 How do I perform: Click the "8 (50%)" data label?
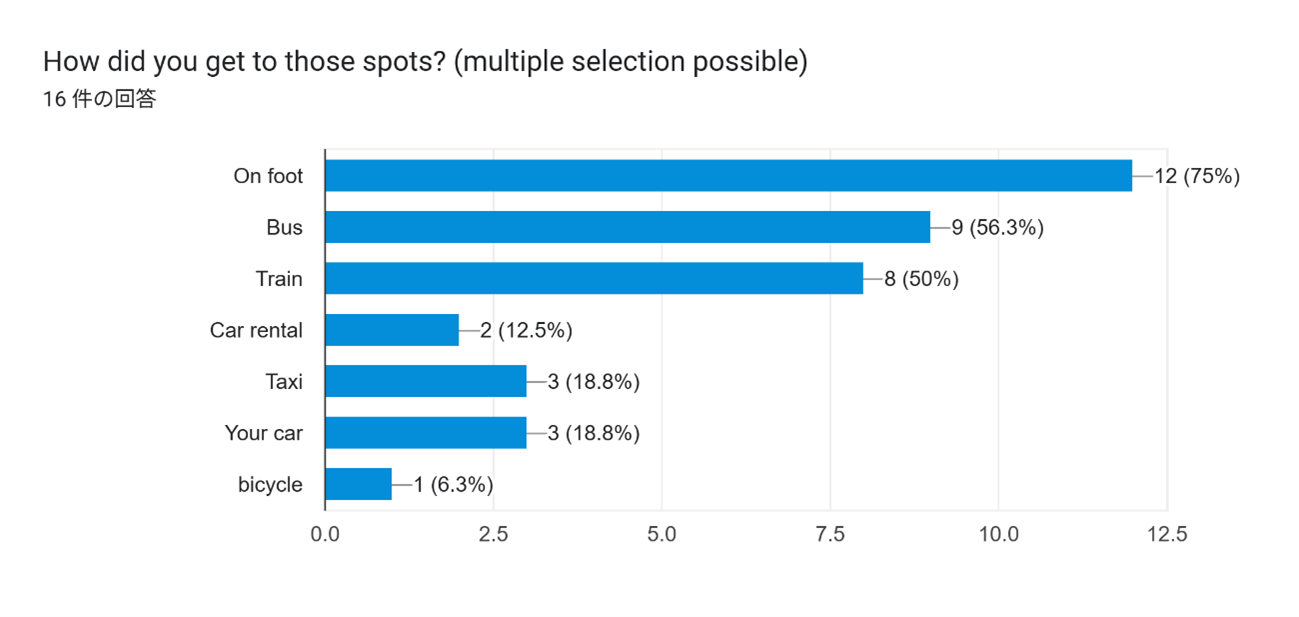(921, 279)
